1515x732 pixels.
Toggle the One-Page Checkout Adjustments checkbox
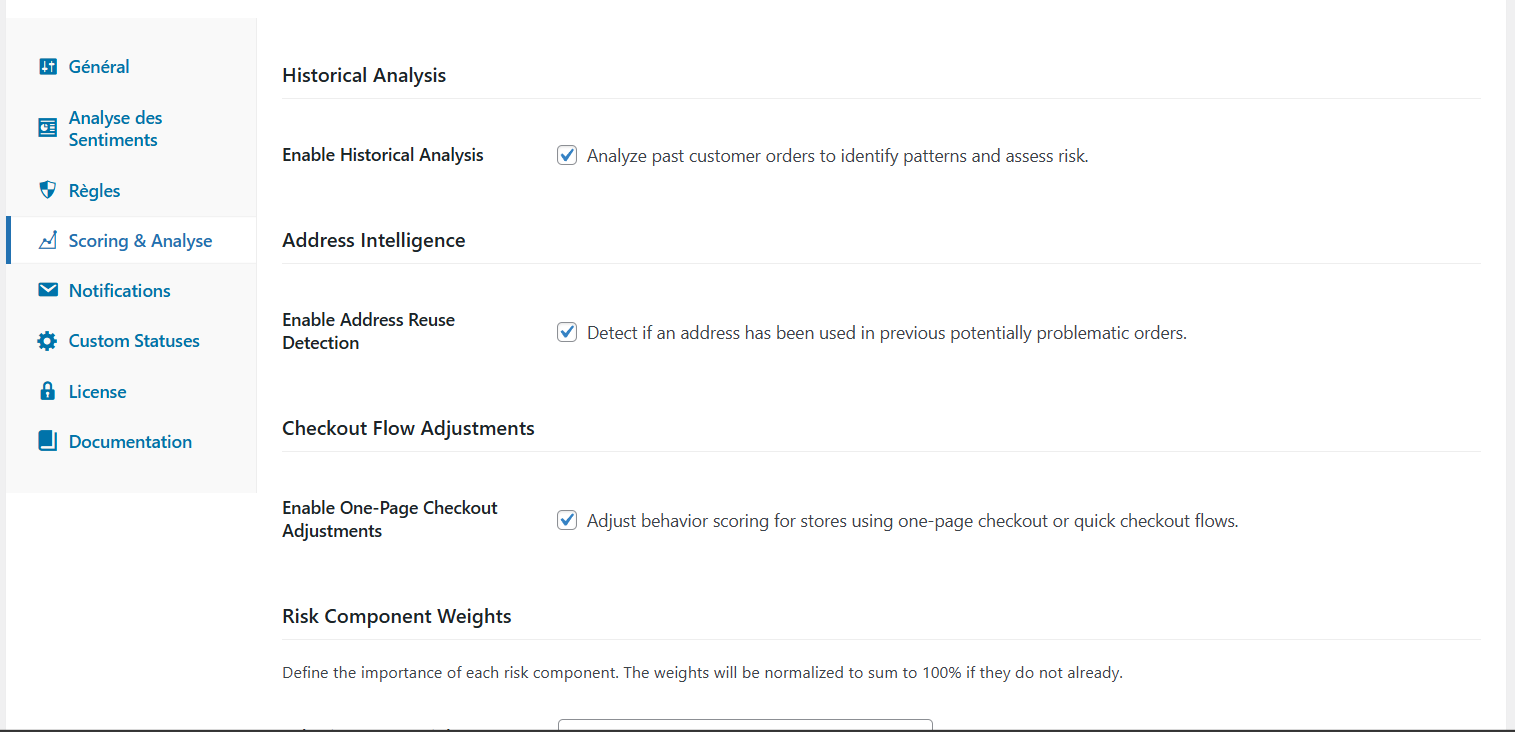tap(567, 520)
